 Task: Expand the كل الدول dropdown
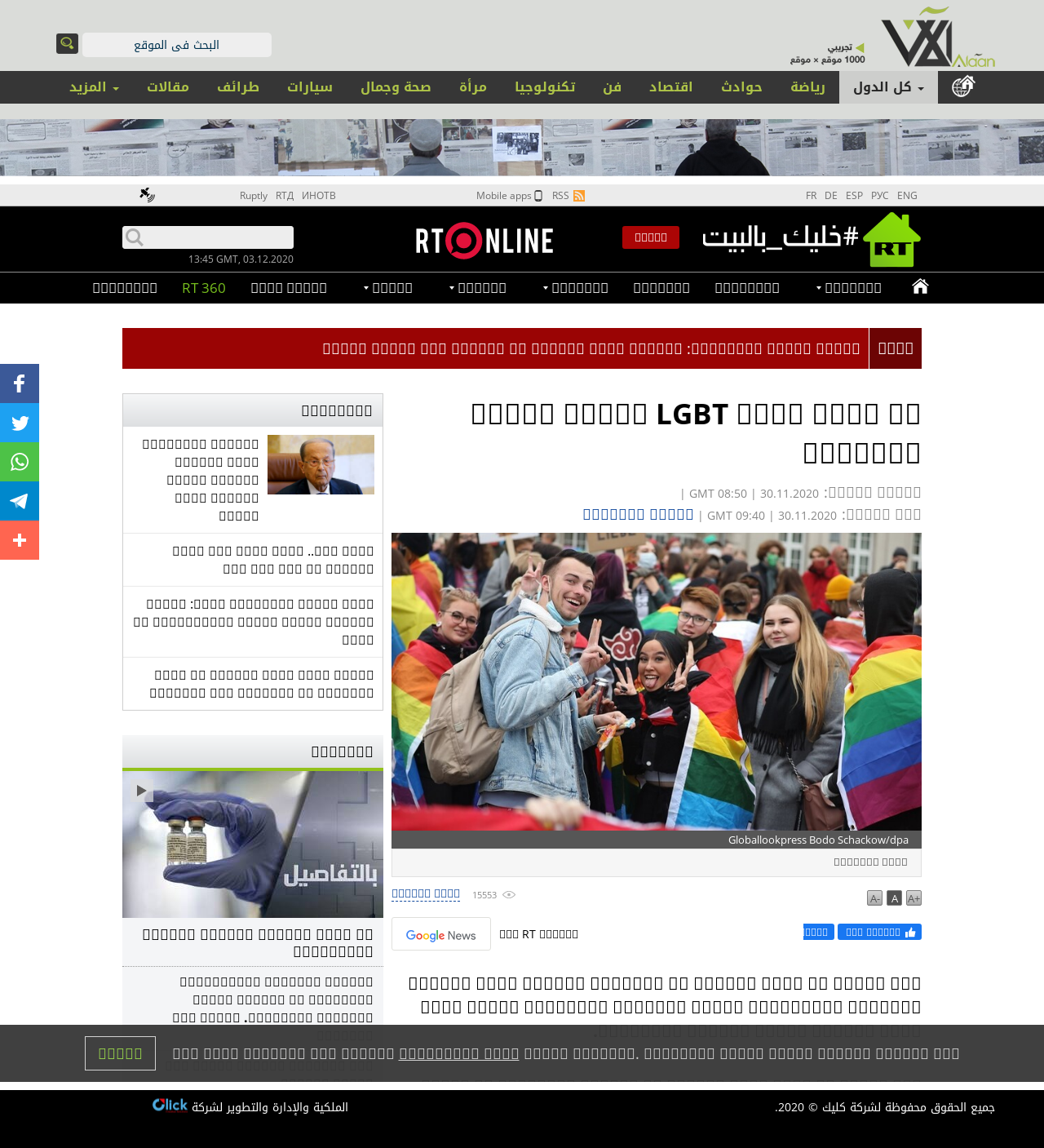(x=888, y=87)
